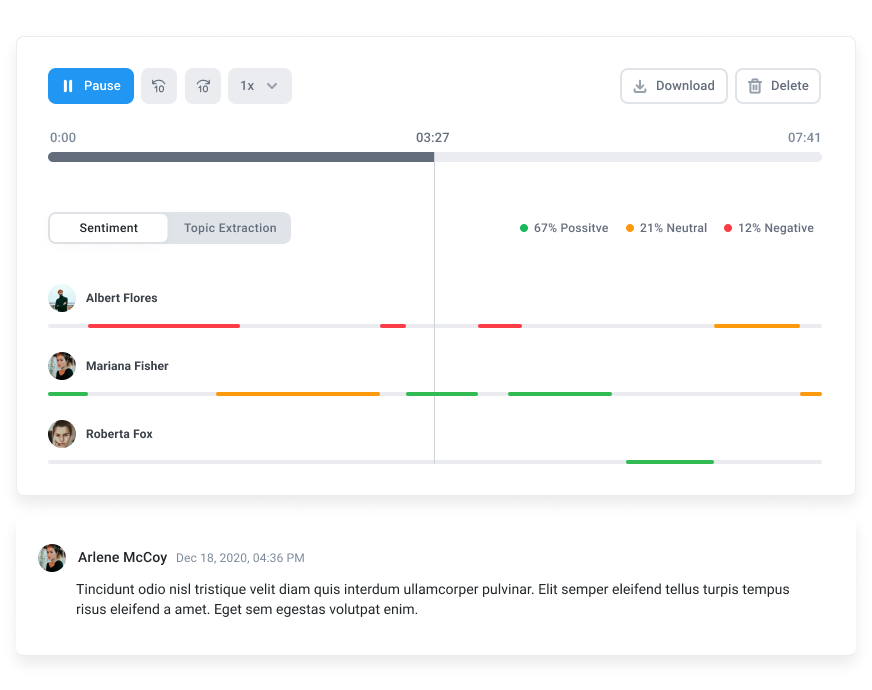The height and width of the screenshot is (690, 872).
Task: Click the orange 21% Neutral legend item
Action: [x=666, y=228]
